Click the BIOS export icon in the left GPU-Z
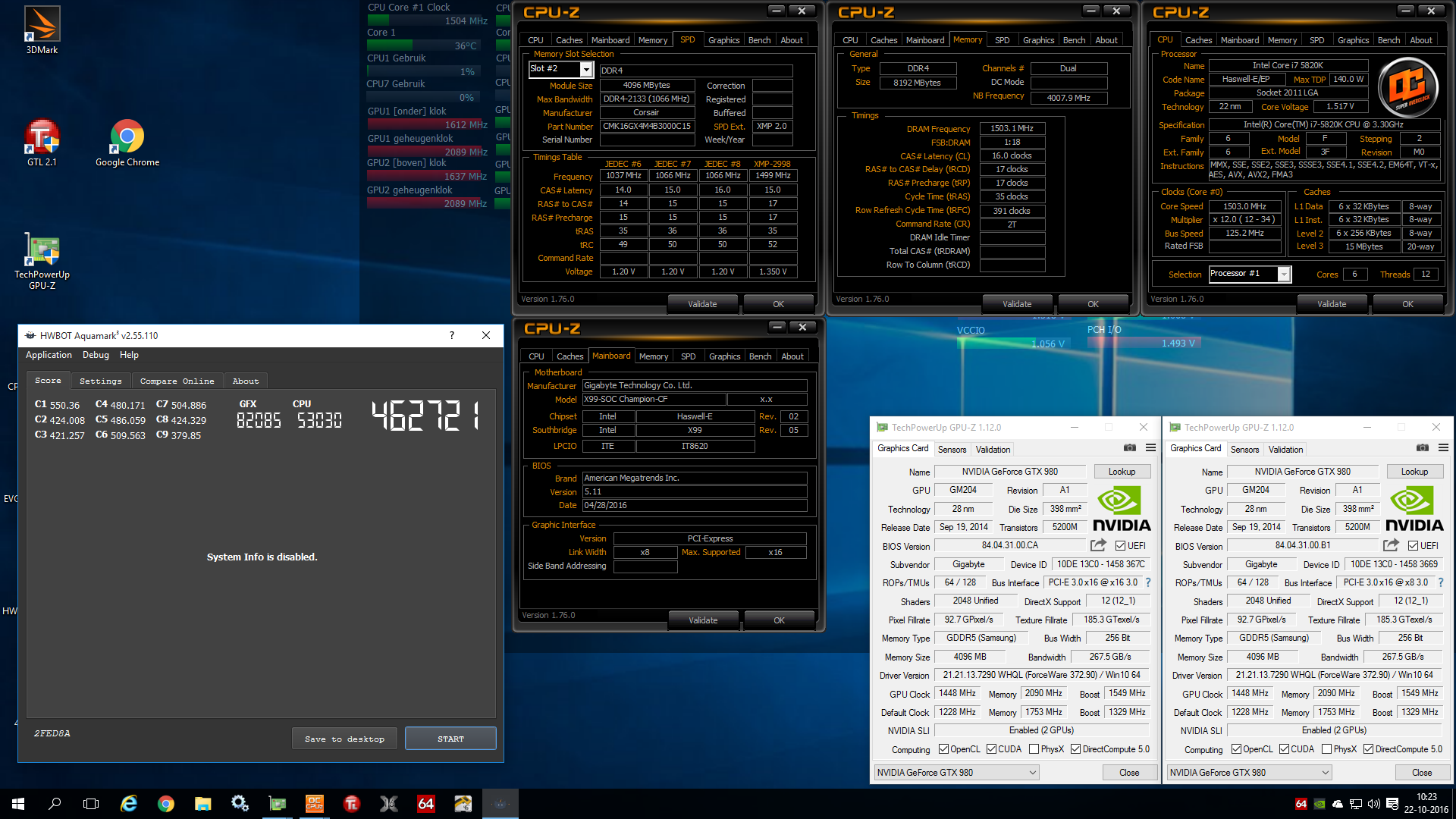This screenshot has height=819, width=1456. [1098, 545]
